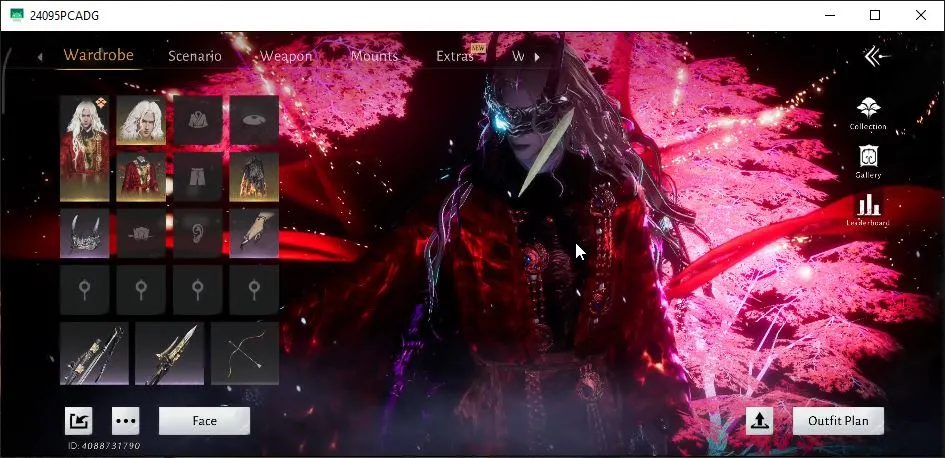Select the ear accessory slot
Viewport: 945px width, 458px height.
(x=197, y=234)
